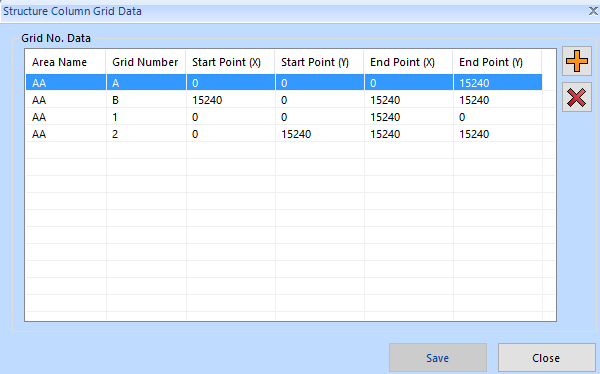Screen dimensions: 600x374
Task: Close the Structure Column Grid Data dialog
Action: point(593,11)
